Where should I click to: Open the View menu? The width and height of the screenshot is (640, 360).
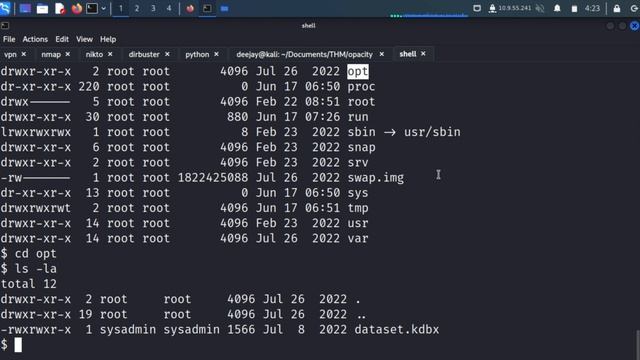(x=84, y=39)
